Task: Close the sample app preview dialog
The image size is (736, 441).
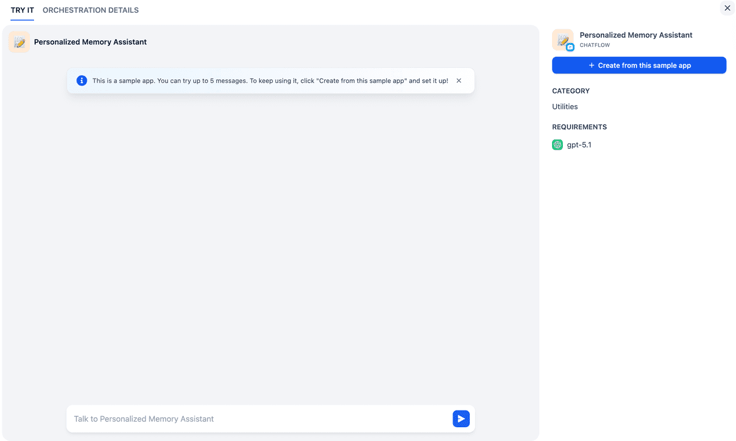Action: (727, 8)
